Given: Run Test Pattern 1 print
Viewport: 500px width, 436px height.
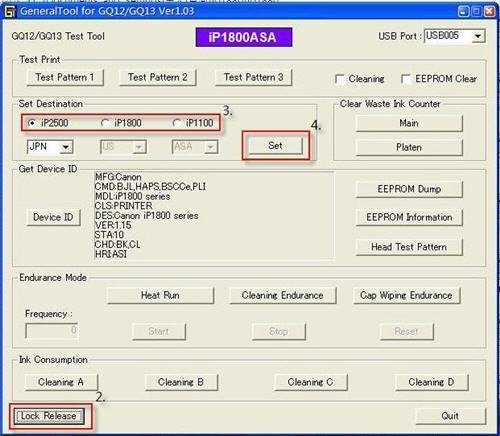Looking at the screenshot, I should coord(65,77).
